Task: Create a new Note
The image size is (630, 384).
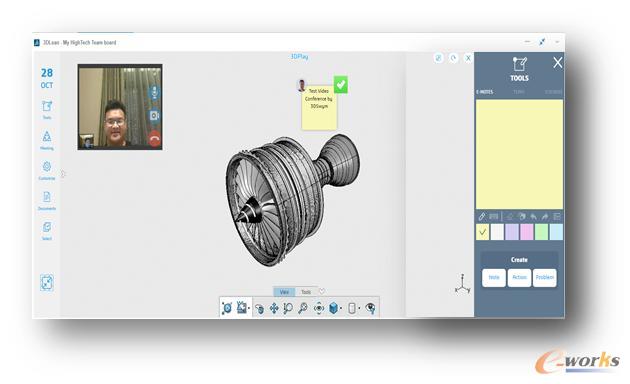Action: click(494, 278)
